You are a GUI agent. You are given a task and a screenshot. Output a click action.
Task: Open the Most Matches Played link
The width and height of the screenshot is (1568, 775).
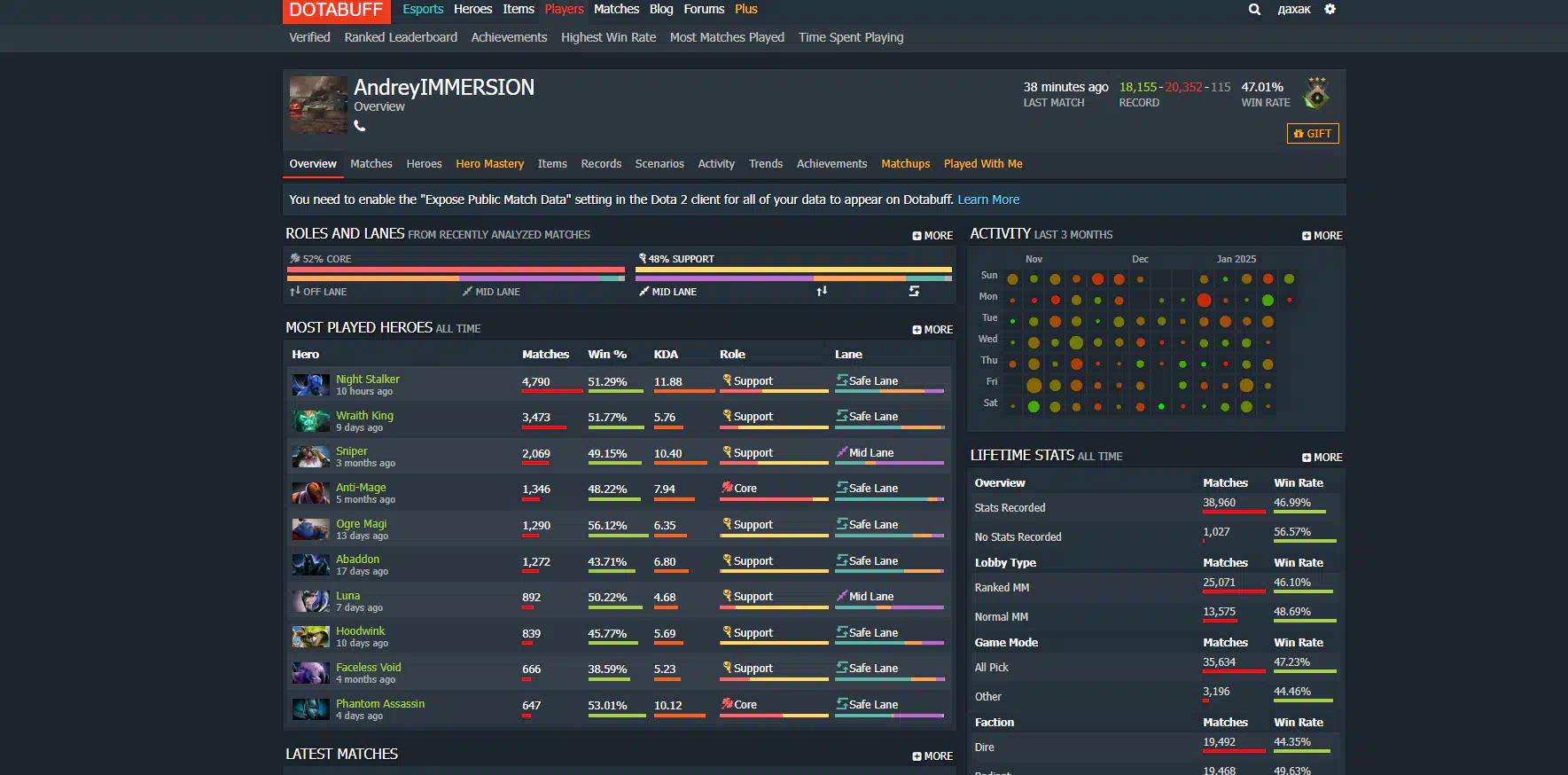pyautogui.click(x=727, y=37)
